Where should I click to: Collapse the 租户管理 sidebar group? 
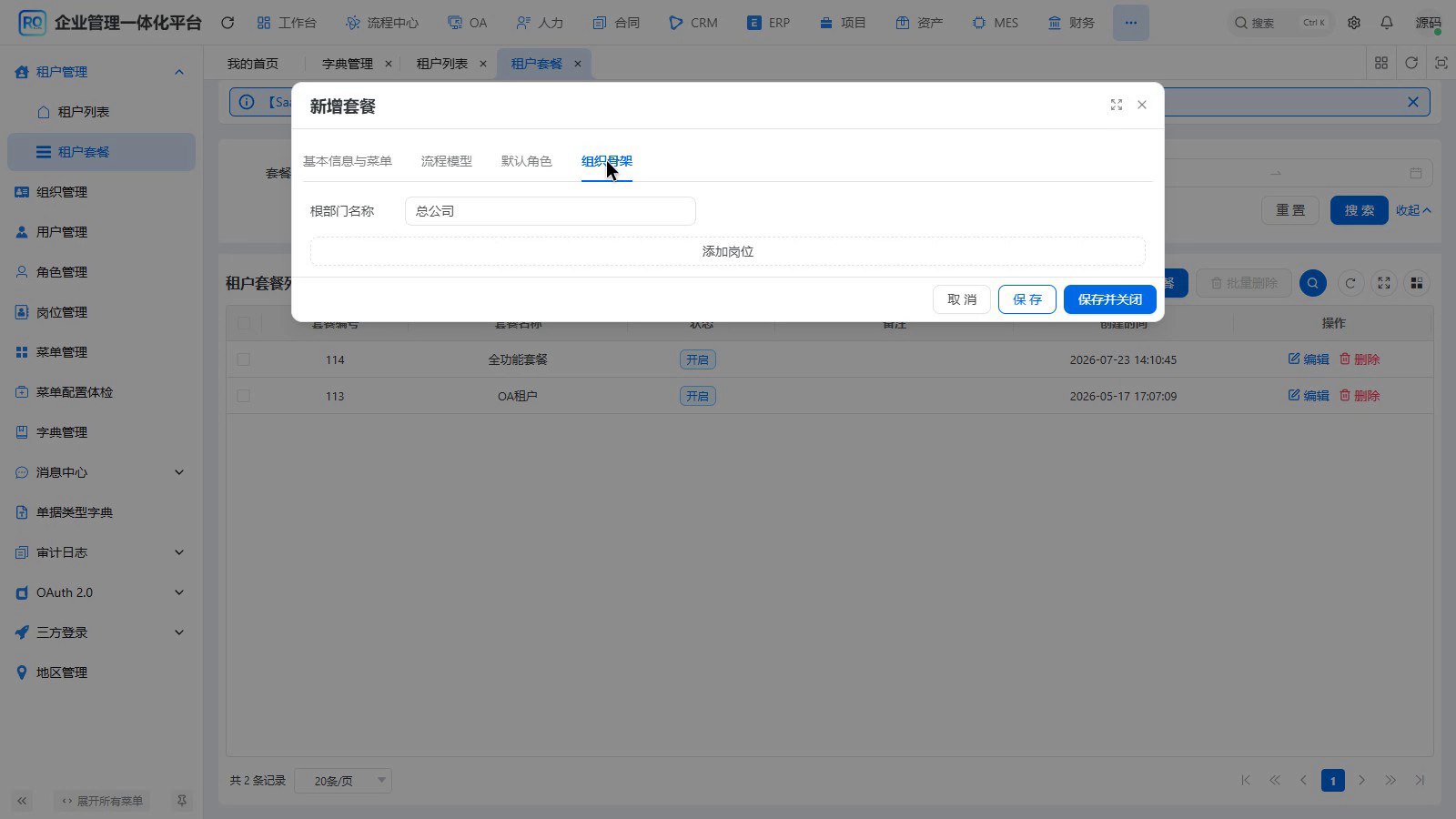tap(101, 72)
